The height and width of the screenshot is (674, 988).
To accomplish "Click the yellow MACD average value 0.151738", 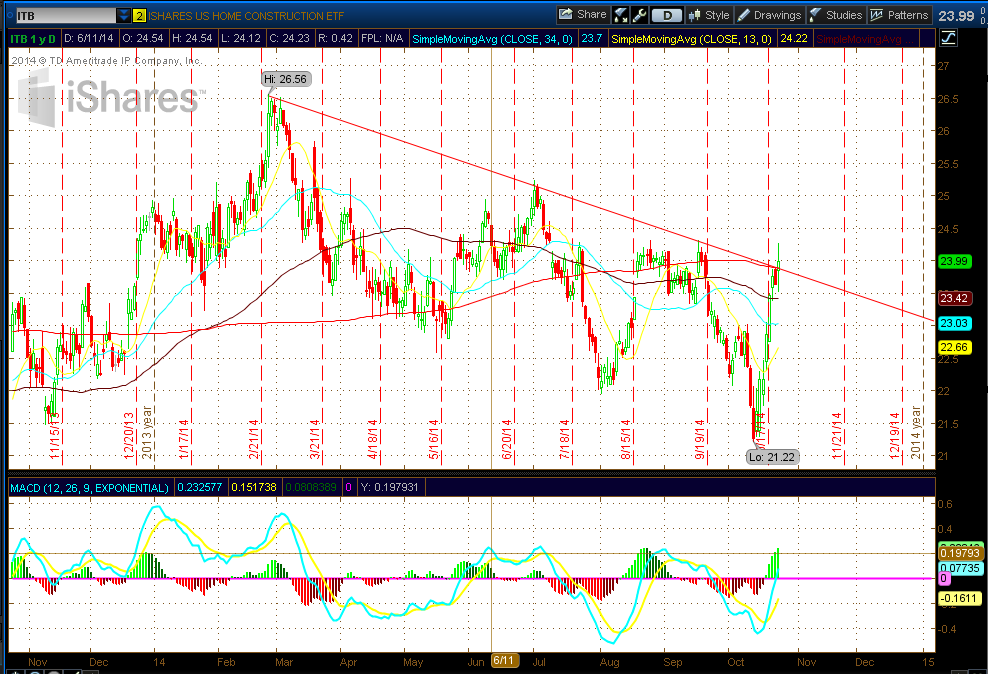I will click(x=253, y=488).
